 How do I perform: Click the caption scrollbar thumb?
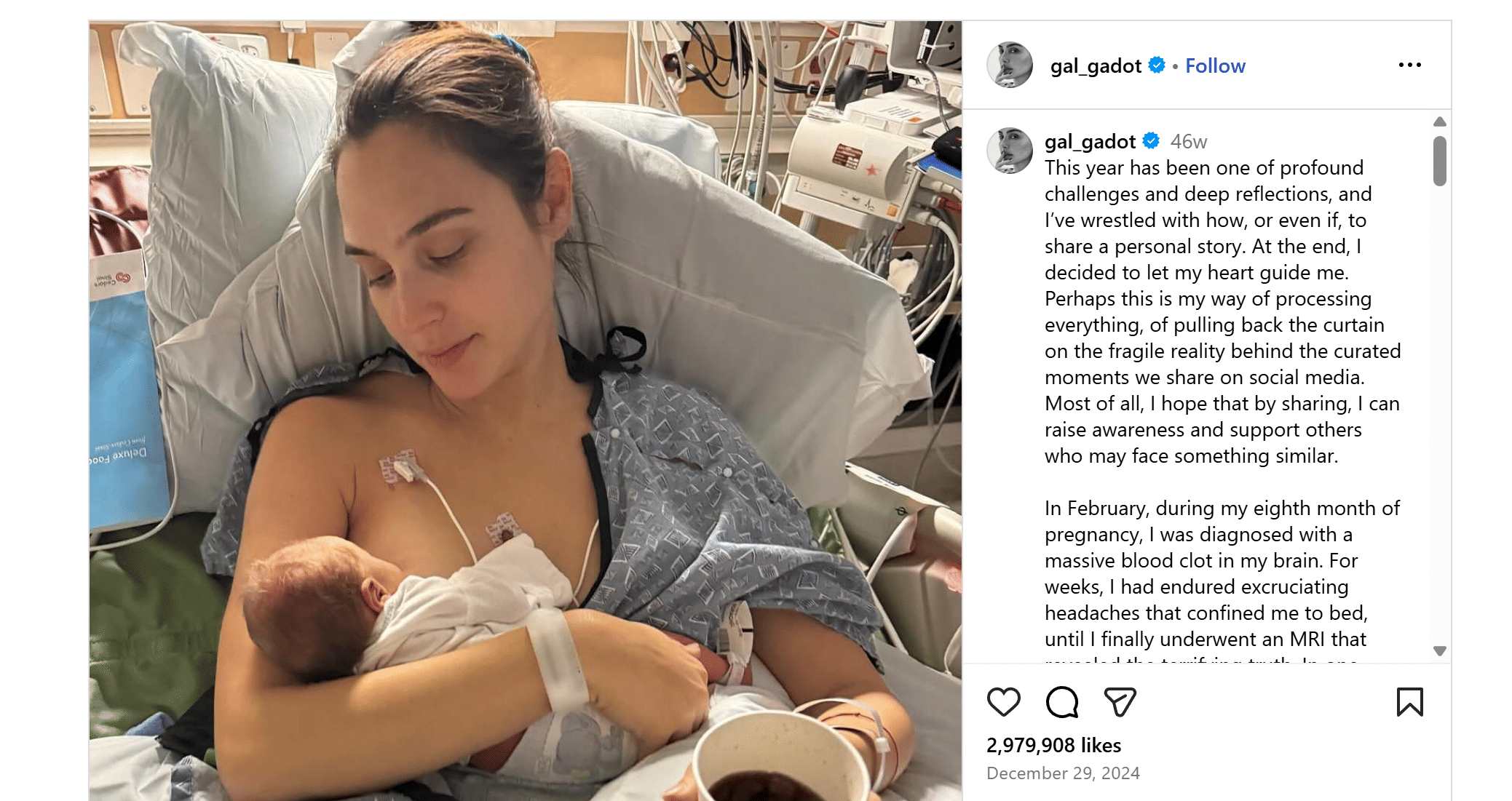(1439, 161)
